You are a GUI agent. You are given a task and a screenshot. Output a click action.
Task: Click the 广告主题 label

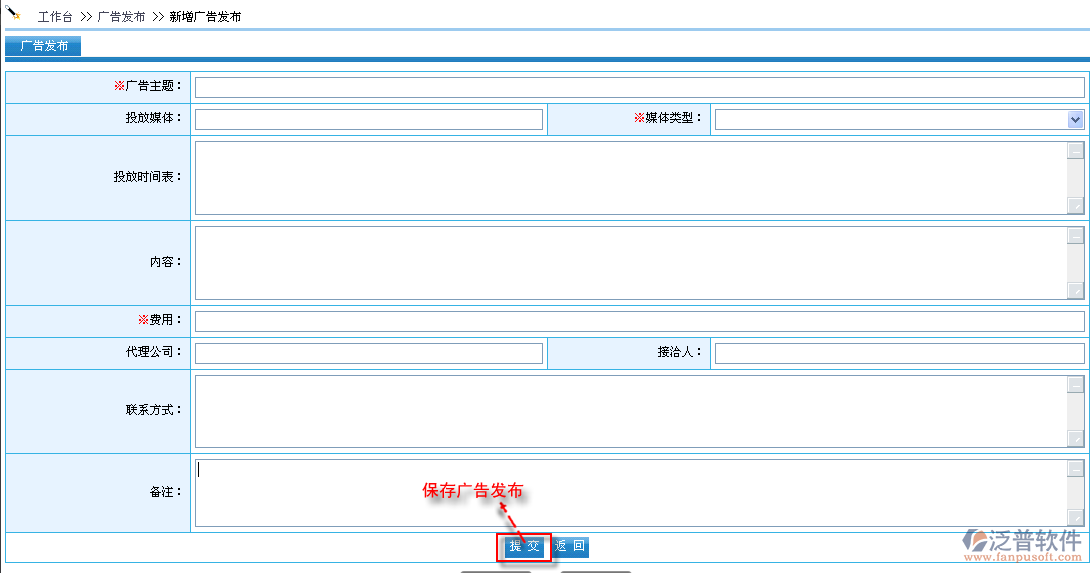(148, 86)
